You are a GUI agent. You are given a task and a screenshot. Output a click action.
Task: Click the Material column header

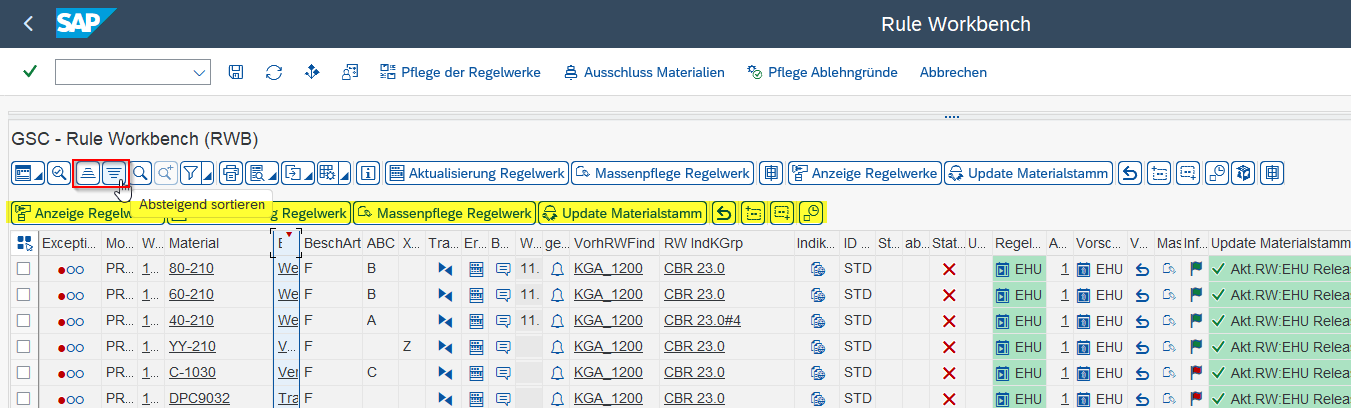(x=194, y=243)
